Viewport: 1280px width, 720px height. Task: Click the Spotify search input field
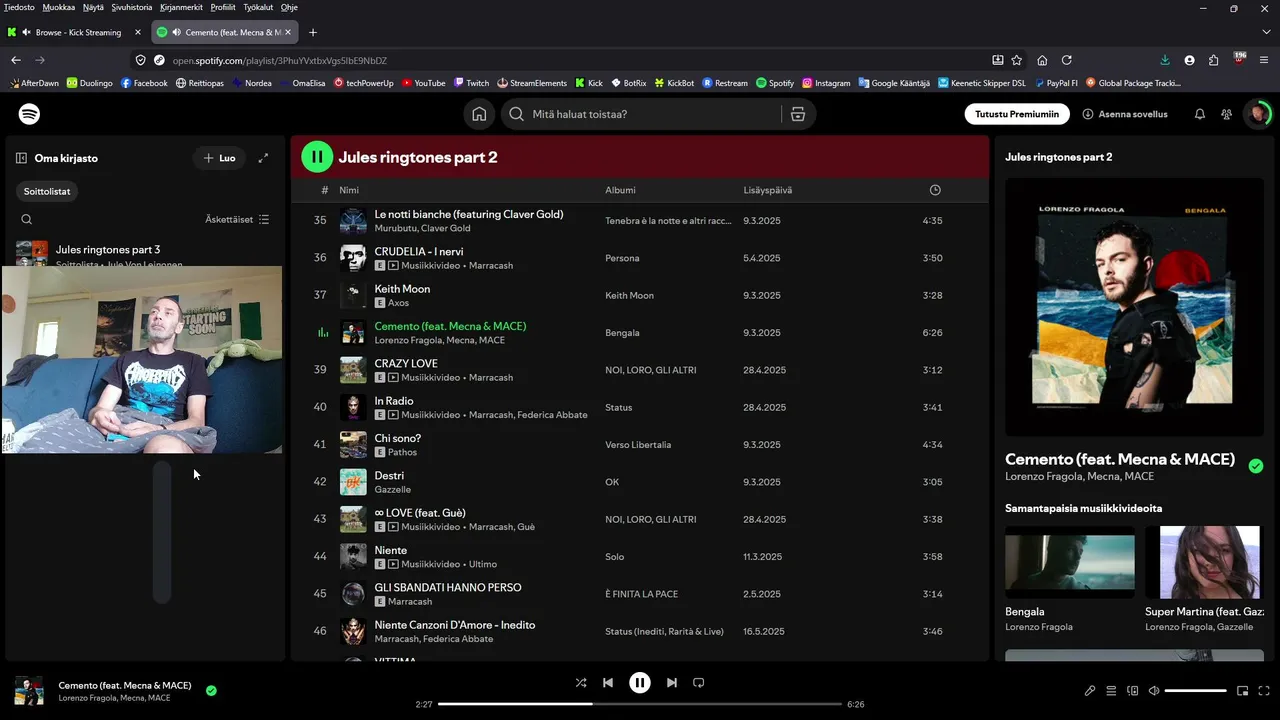click(655, 114)
